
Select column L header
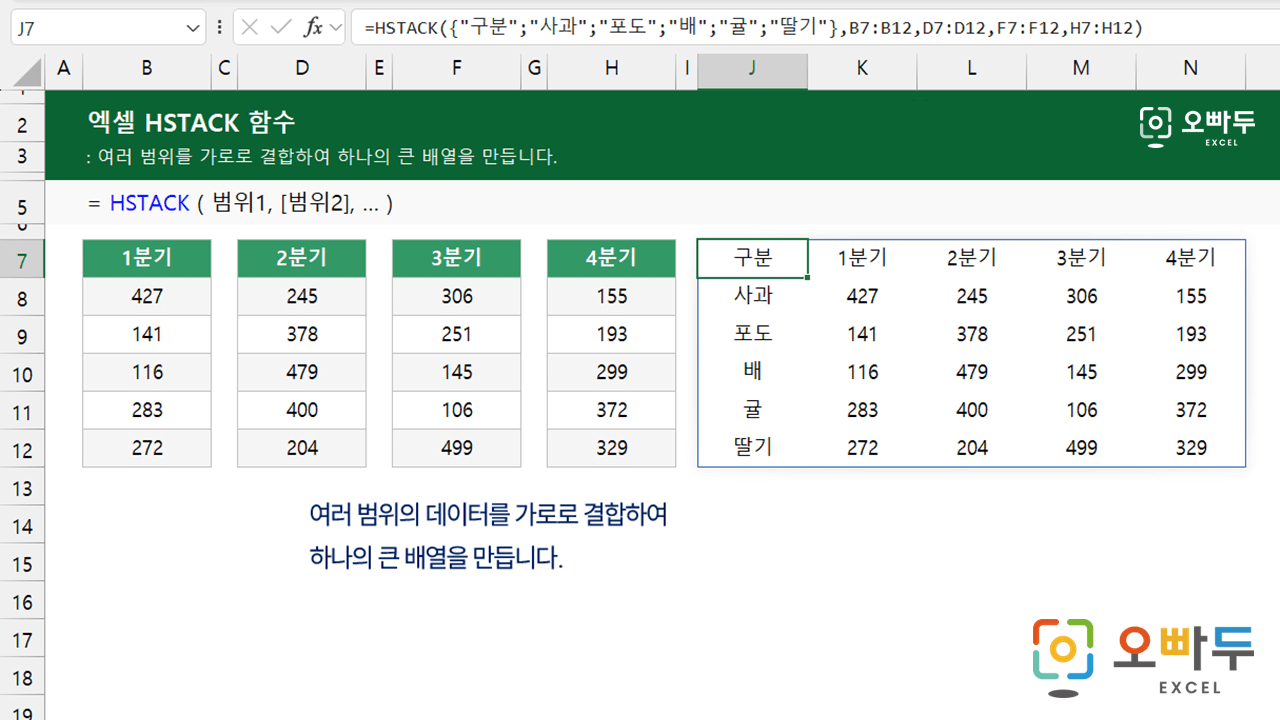972,68
